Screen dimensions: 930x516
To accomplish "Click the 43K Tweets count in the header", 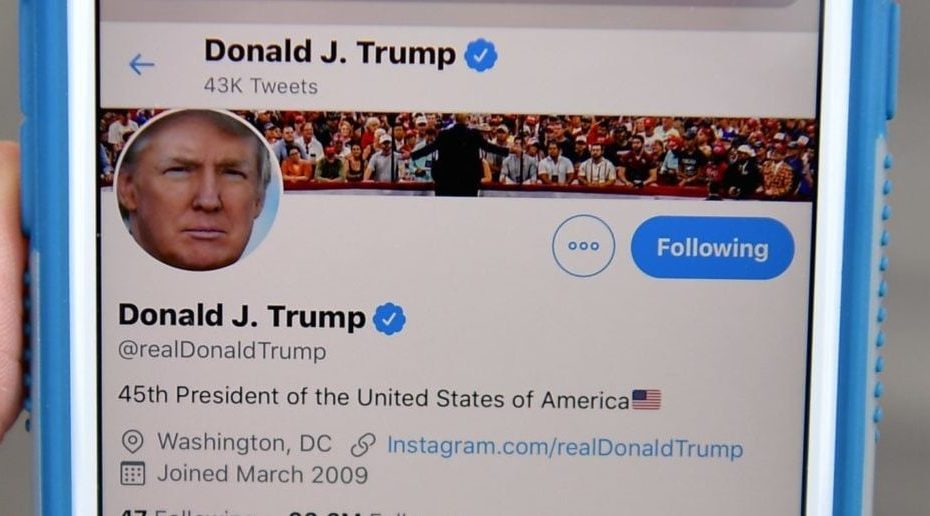I will click(260, 87).
